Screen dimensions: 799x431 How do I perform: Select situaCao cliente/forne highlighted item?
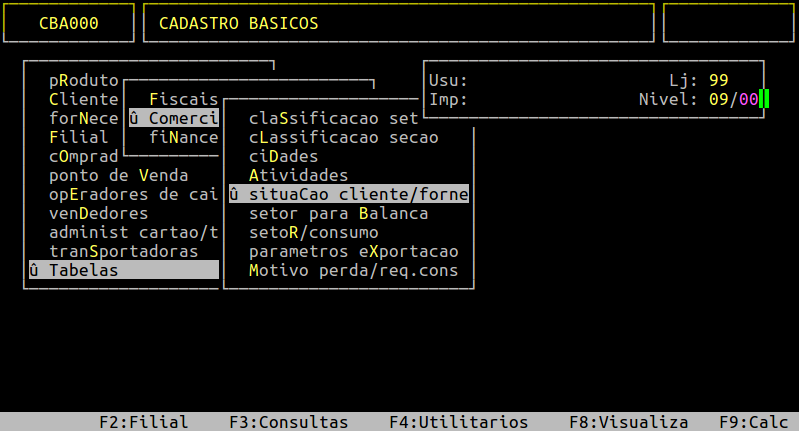click(x=349, y=194)
